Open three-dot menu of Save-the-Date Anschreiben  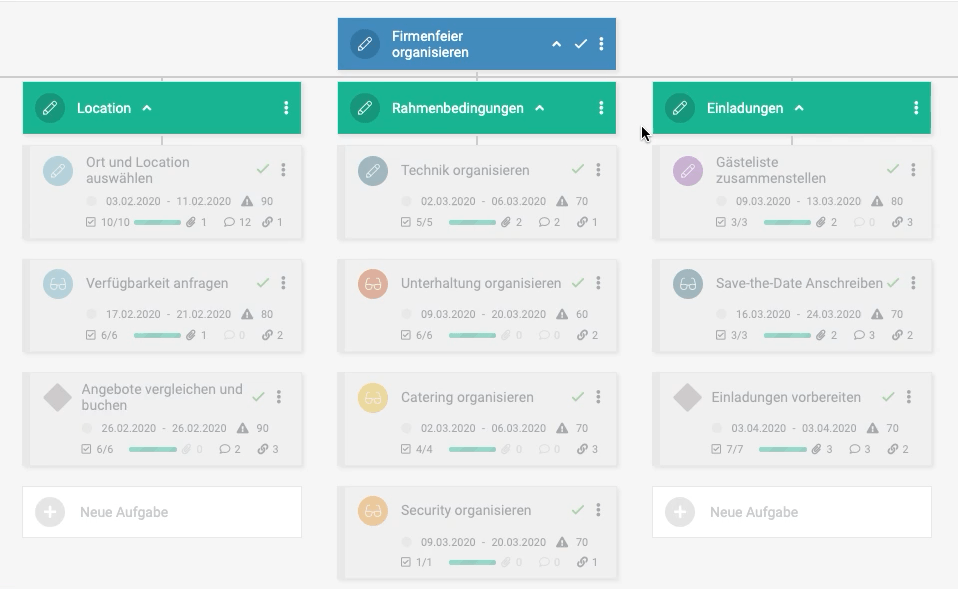point(913,283)
